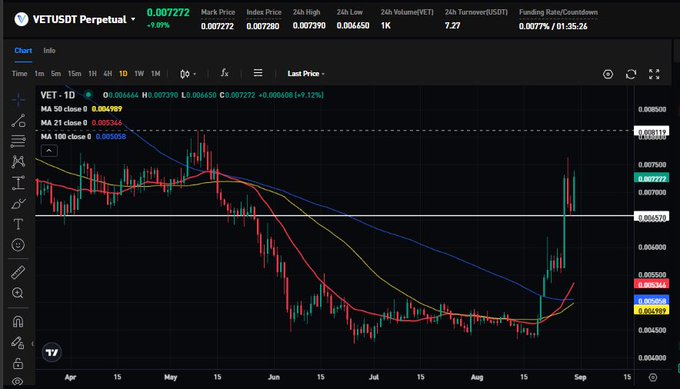Screen dimensions: 680x389
Task: Click the MA 21 close indicator label
Action: click(64, 123)
